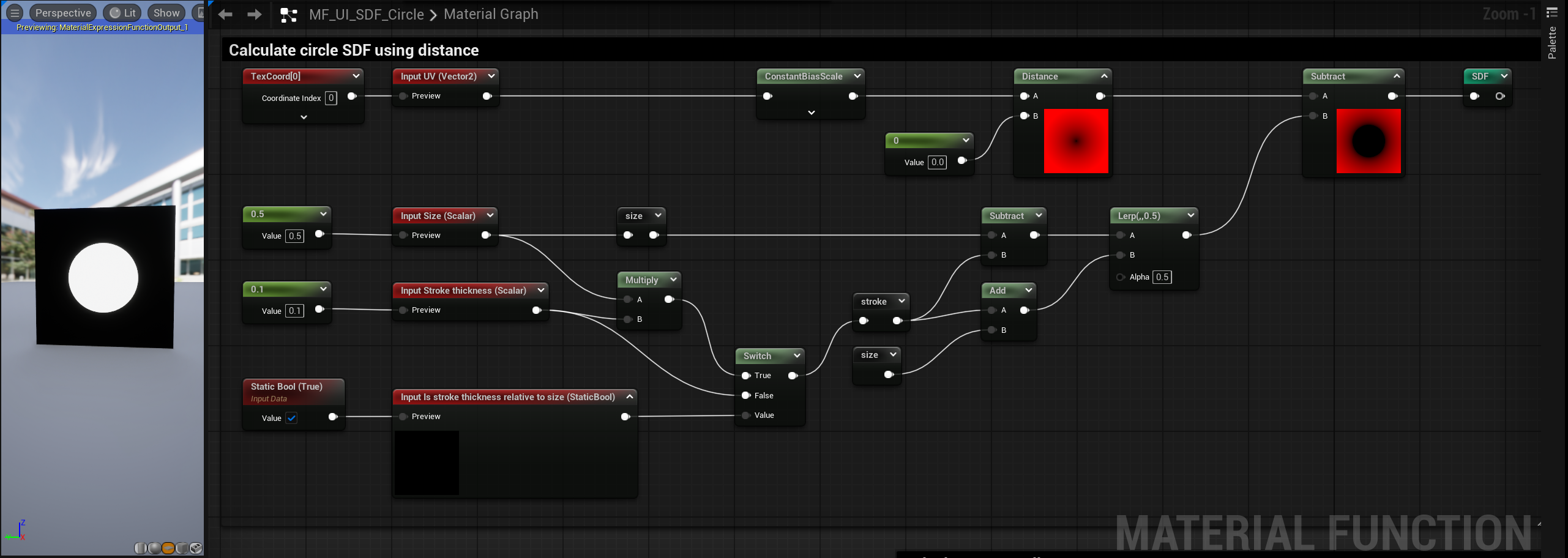The image size is (1568, 558).
Task: Select the plane preview mesh icon
Action: 168,548
